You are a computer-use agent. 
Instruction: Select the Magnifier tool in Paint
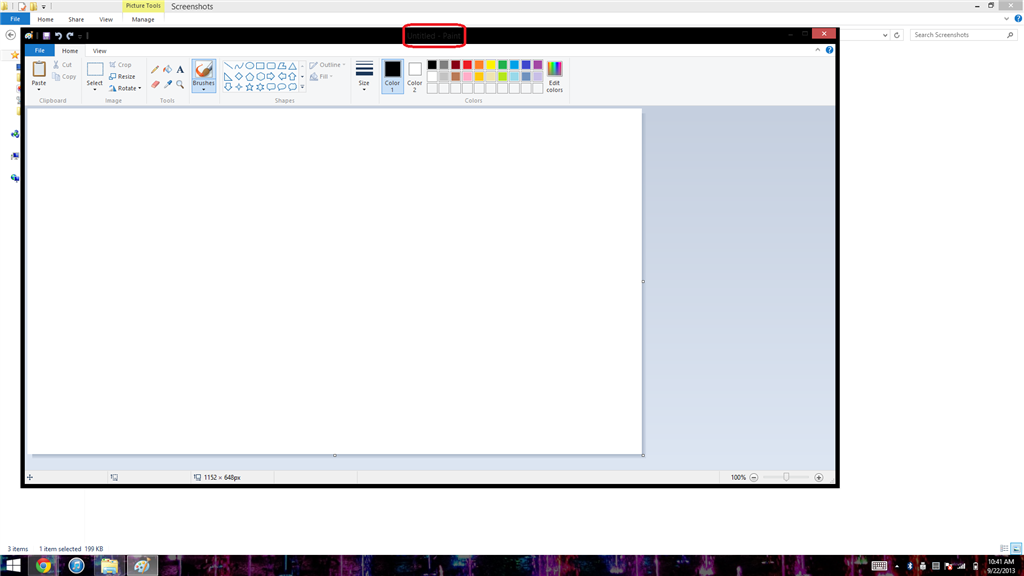180,84
